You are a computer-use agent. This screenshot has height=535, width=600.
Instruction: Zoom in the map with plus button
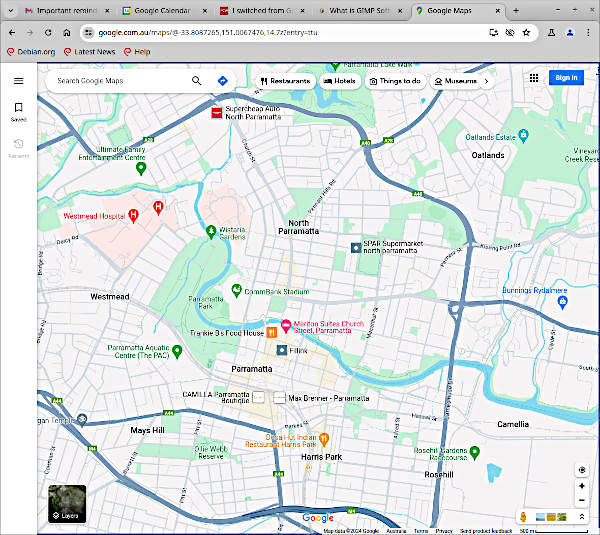coord(581,486)
